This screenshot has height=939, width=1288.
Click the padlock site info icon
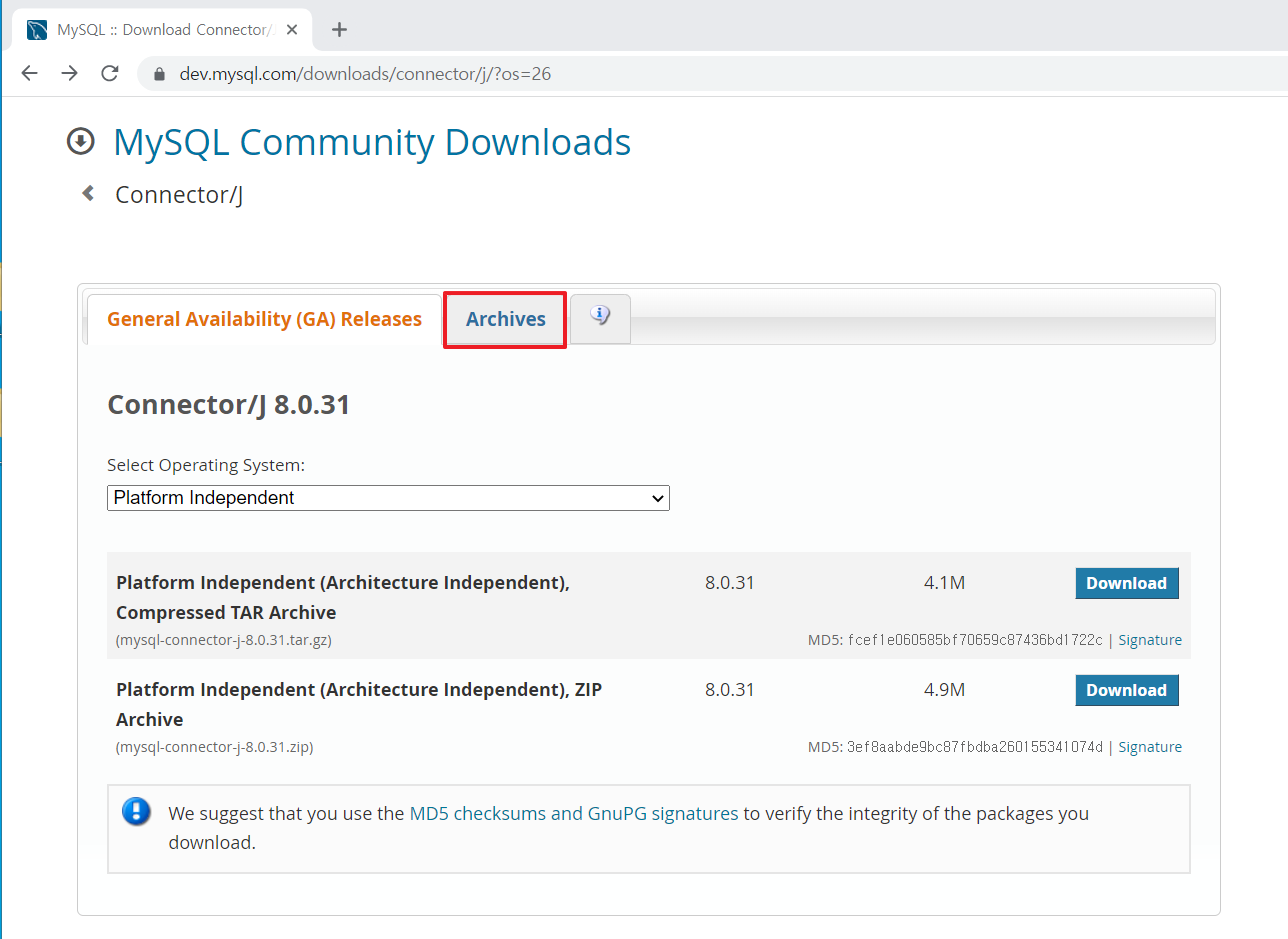159,74
